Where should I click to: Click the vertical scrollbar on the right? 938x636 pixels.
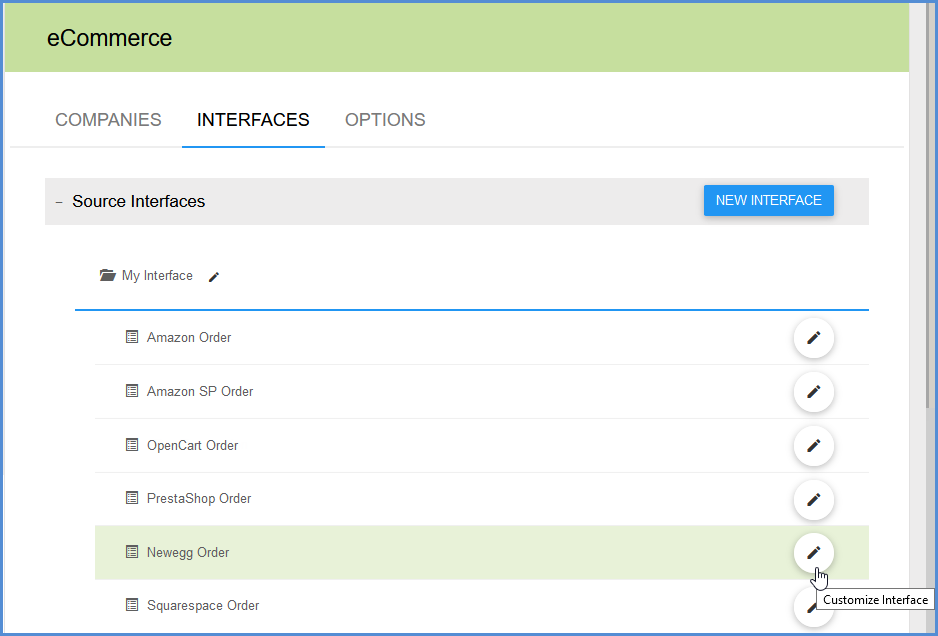click(x=930, y=200)
